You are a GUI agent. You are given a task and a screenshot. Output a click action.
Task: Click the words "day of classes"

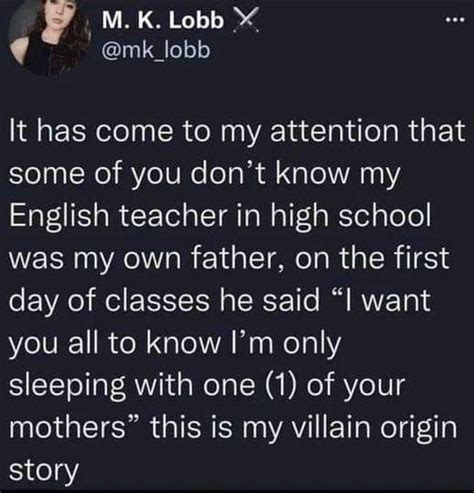tap(109, 301)
